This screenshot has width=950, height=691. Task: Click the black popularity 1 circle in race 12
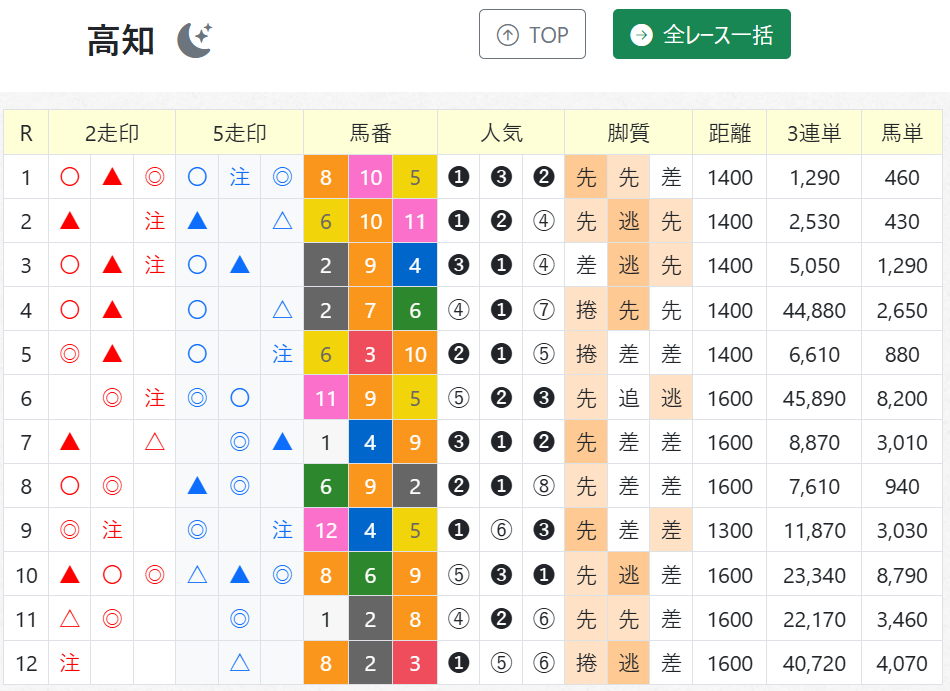(459, 663)
